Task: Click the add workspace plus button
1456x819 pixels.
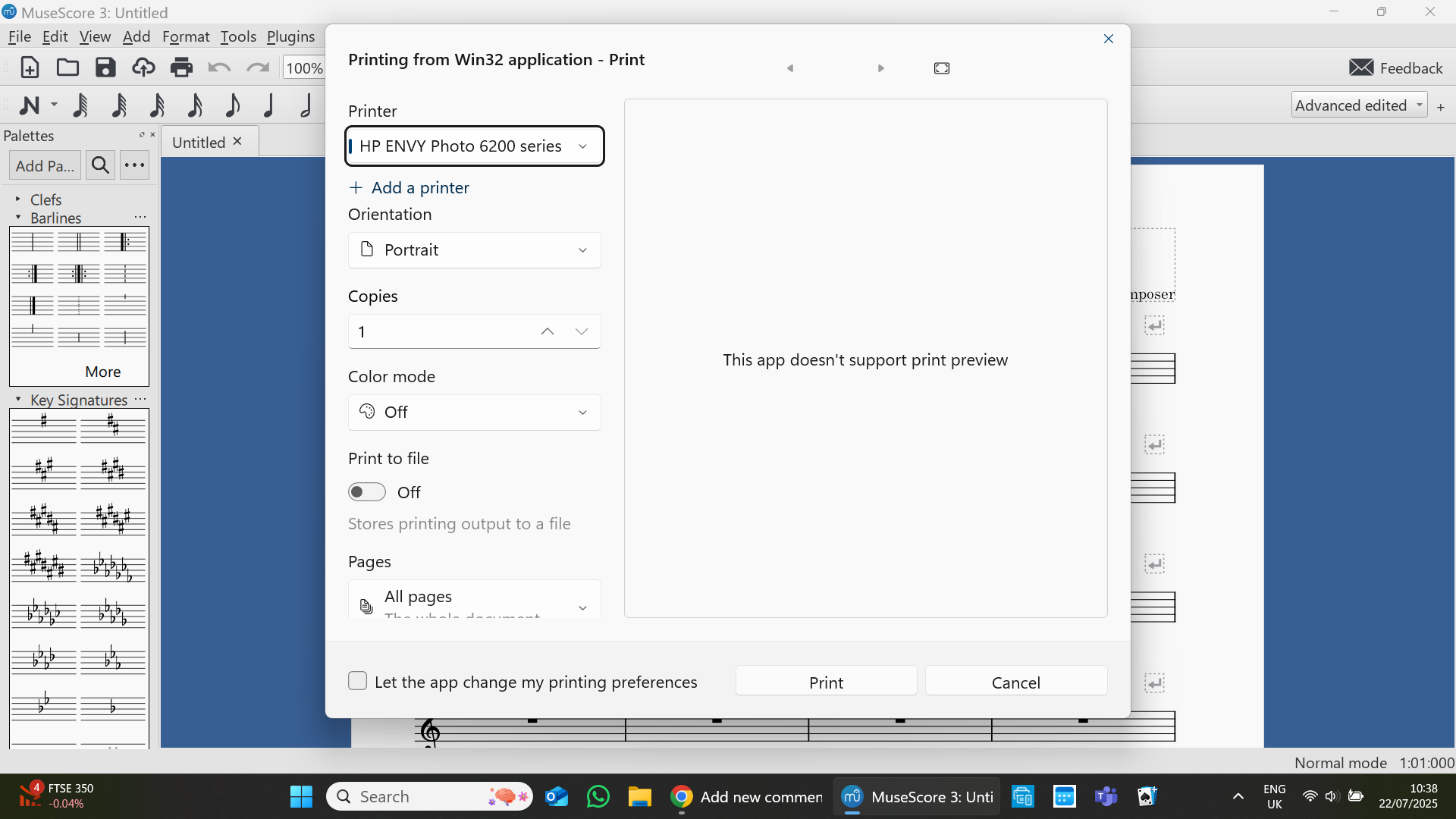Action: coord(1441,107)
